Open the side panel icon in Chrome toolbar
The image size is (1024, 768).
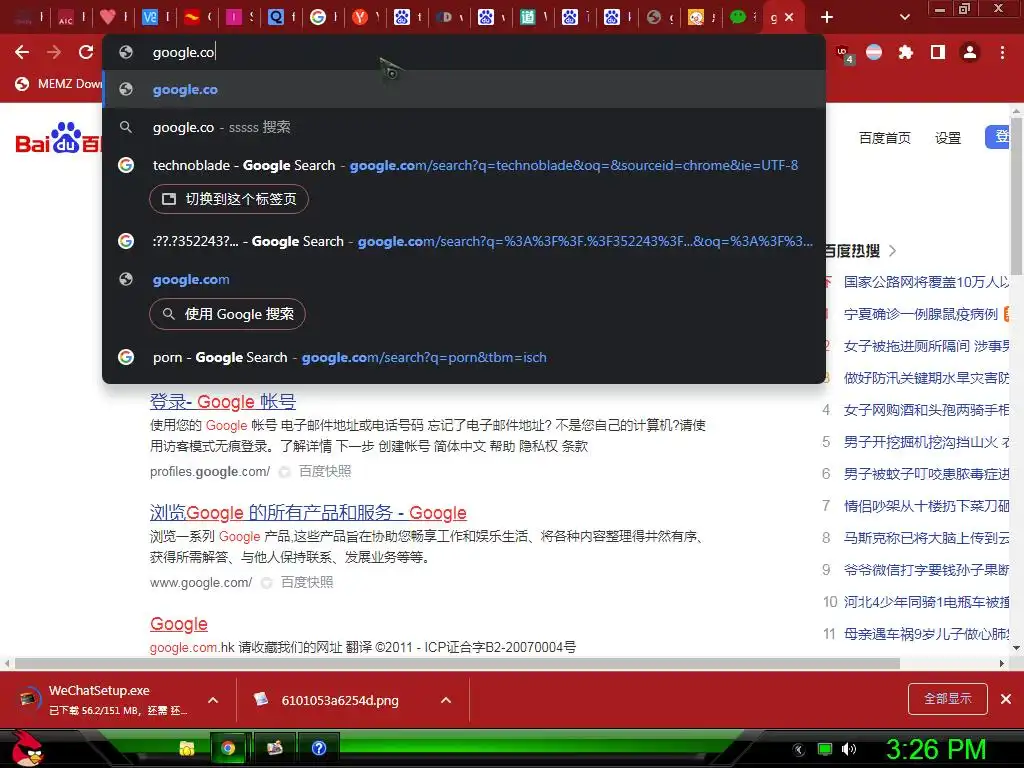tap(938, 52)
